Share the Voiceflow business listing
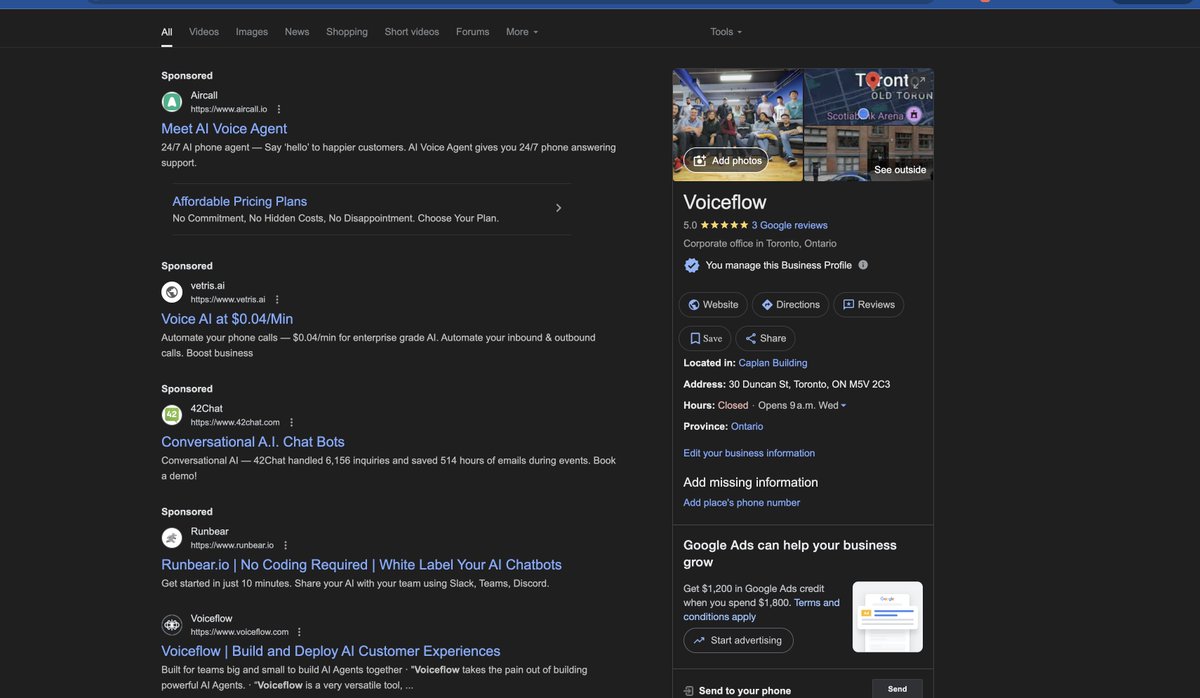This screenshot has width=1200, height=698. coord(765,338)
